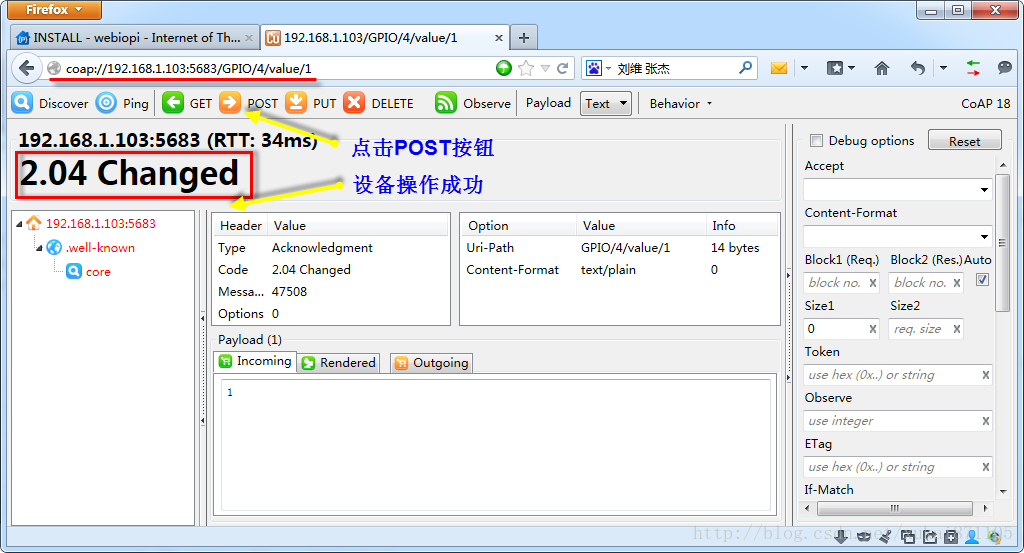
Task: Open the Firefox menu button
Action: (x=55, y=10)
